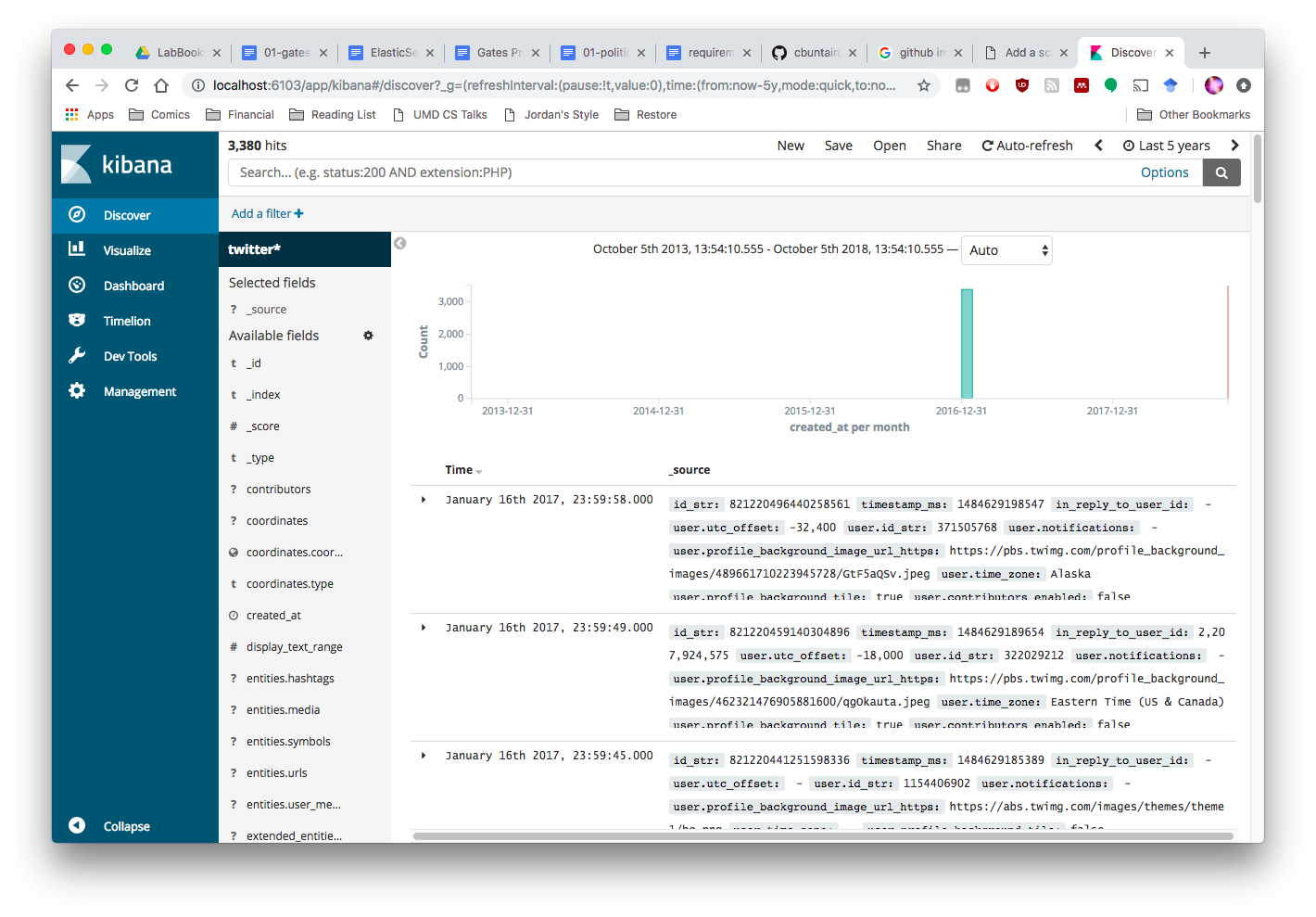Open the Last 5 years time picker
This screenshot has height=917, width=1316.
click(1167, 146)
